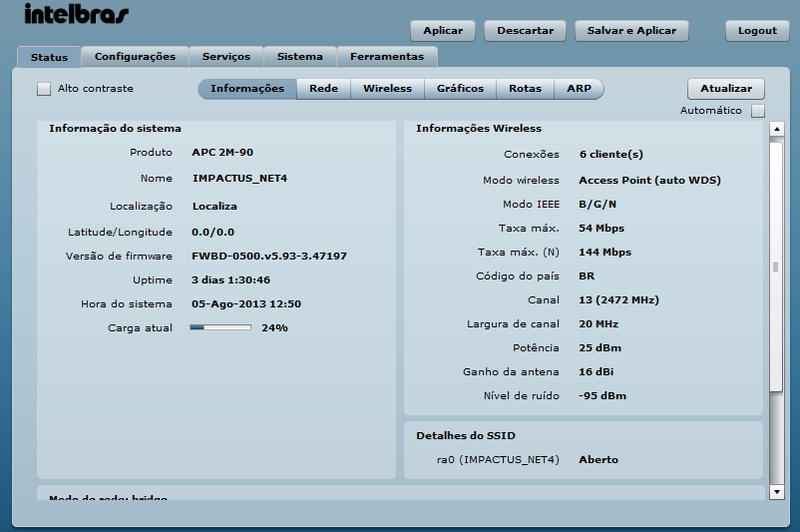800x532 pixels.
Task: Click Salvar e Aplicar button
Action: (632, 31)
